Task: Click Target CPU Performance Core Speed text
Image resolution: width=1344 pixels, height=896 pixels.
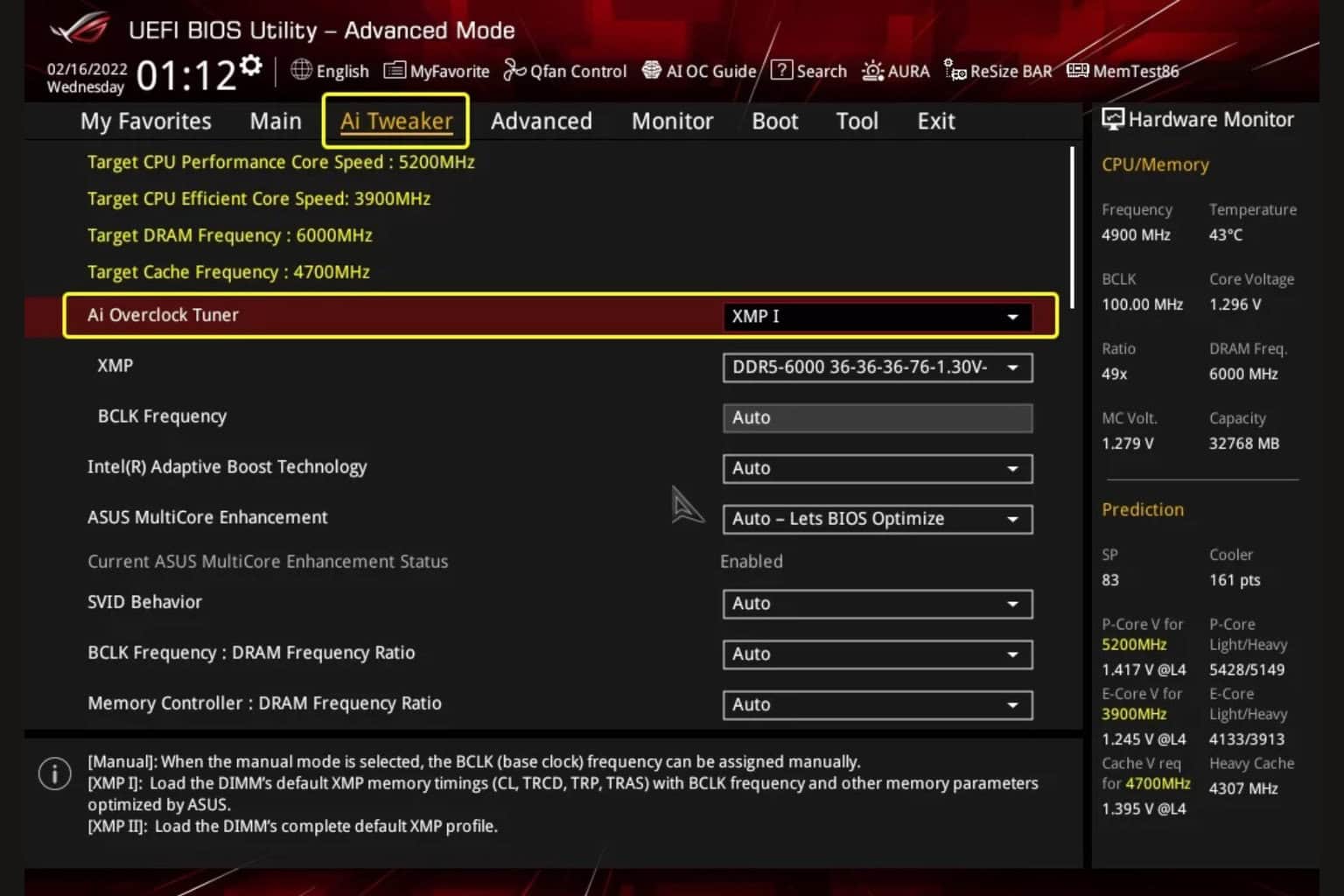Action: [281, 162]
